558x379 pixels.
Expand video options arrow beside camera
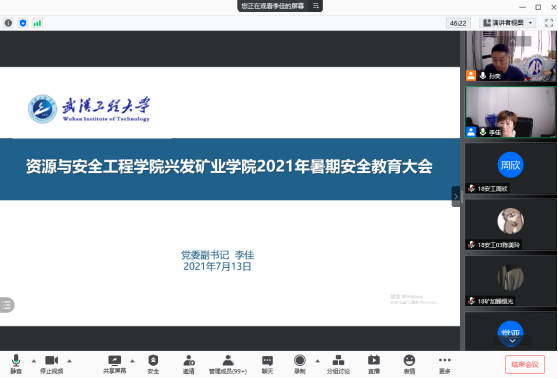(x=69, y=361)
